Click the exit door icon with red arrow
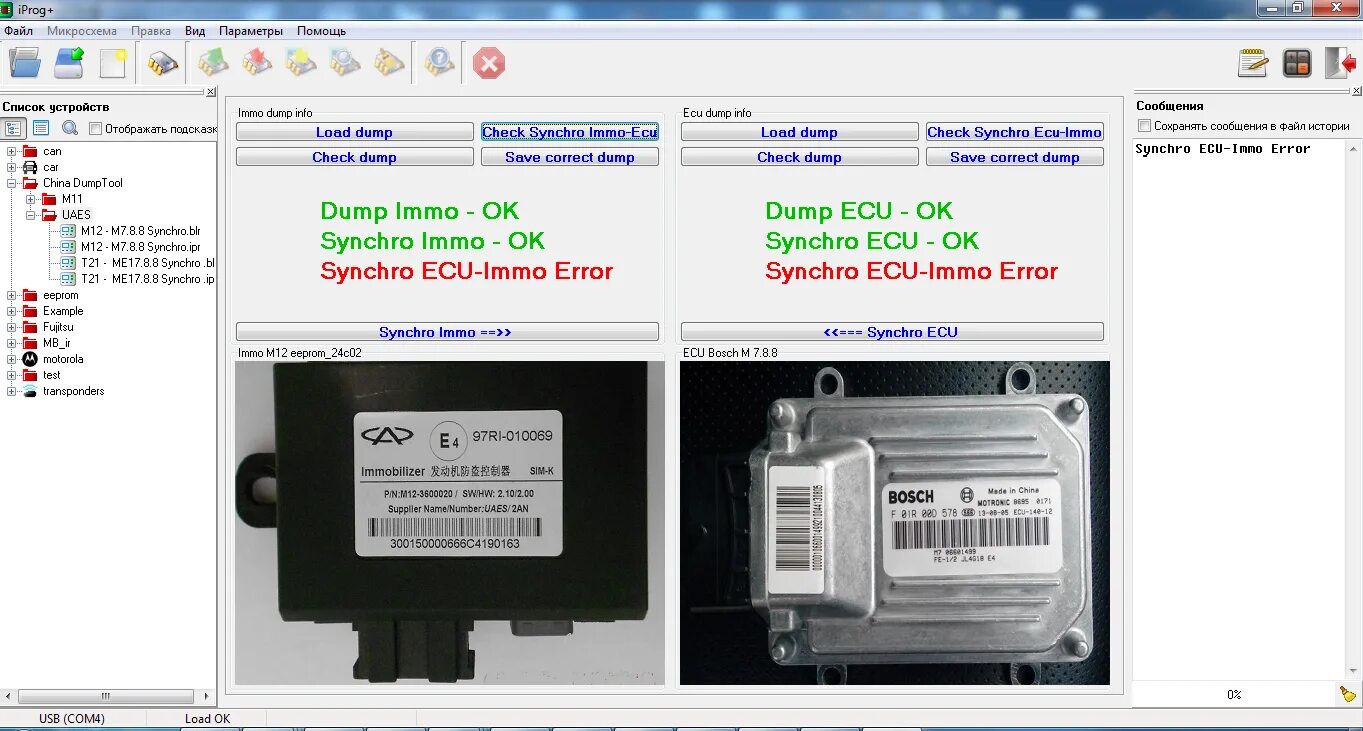 click(x=1340, y=63)
